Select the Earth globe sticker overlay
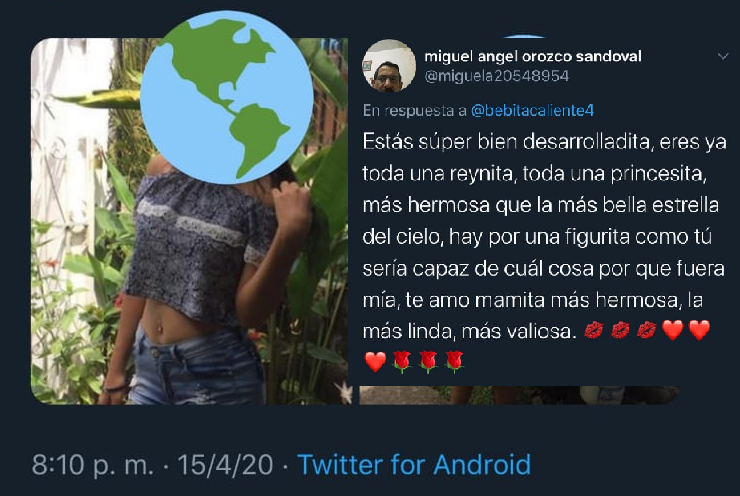 [x=227, y=97]
